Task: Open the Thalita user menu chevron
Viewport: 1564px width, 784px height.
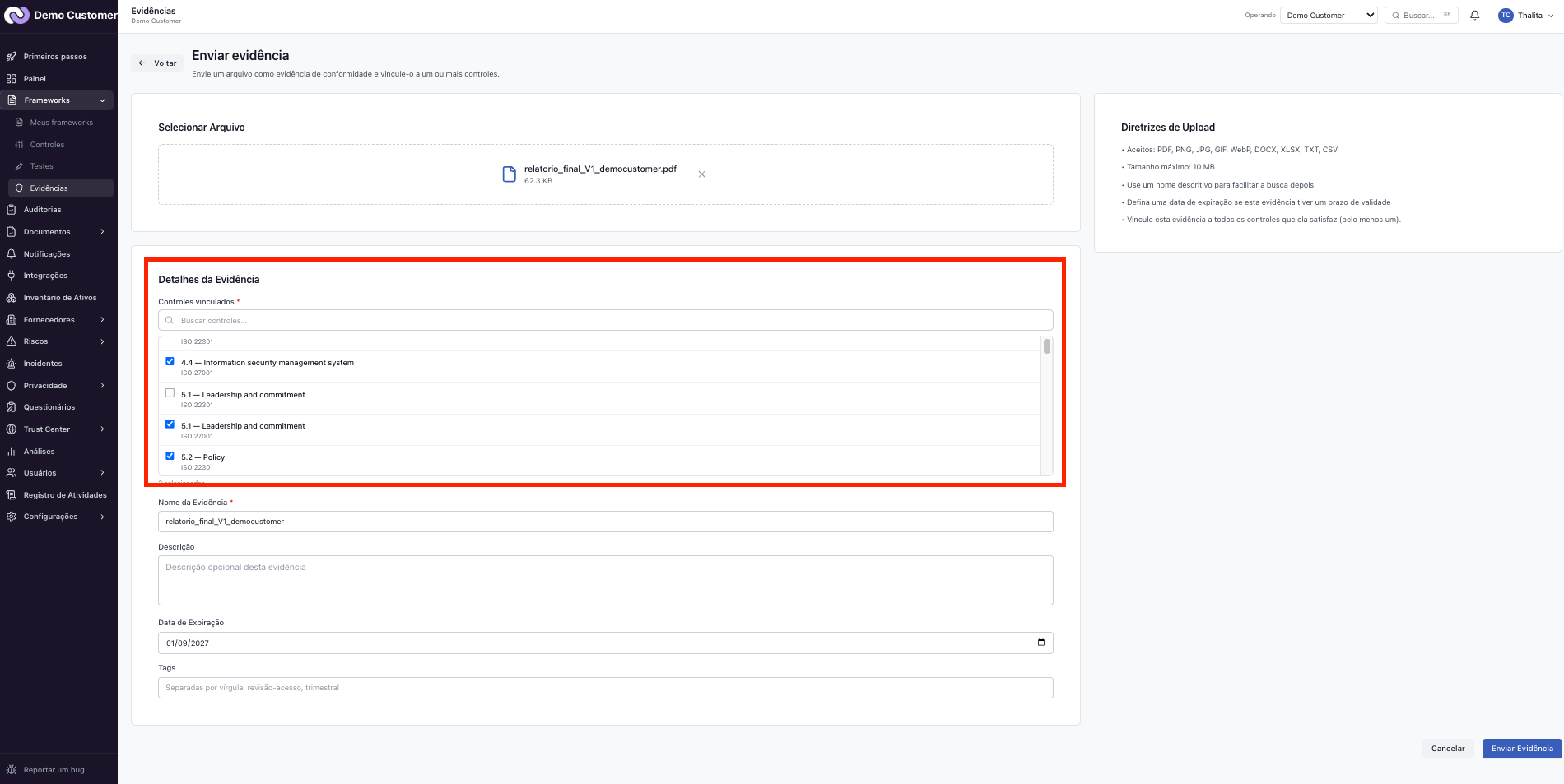Action: (1551, 16)
